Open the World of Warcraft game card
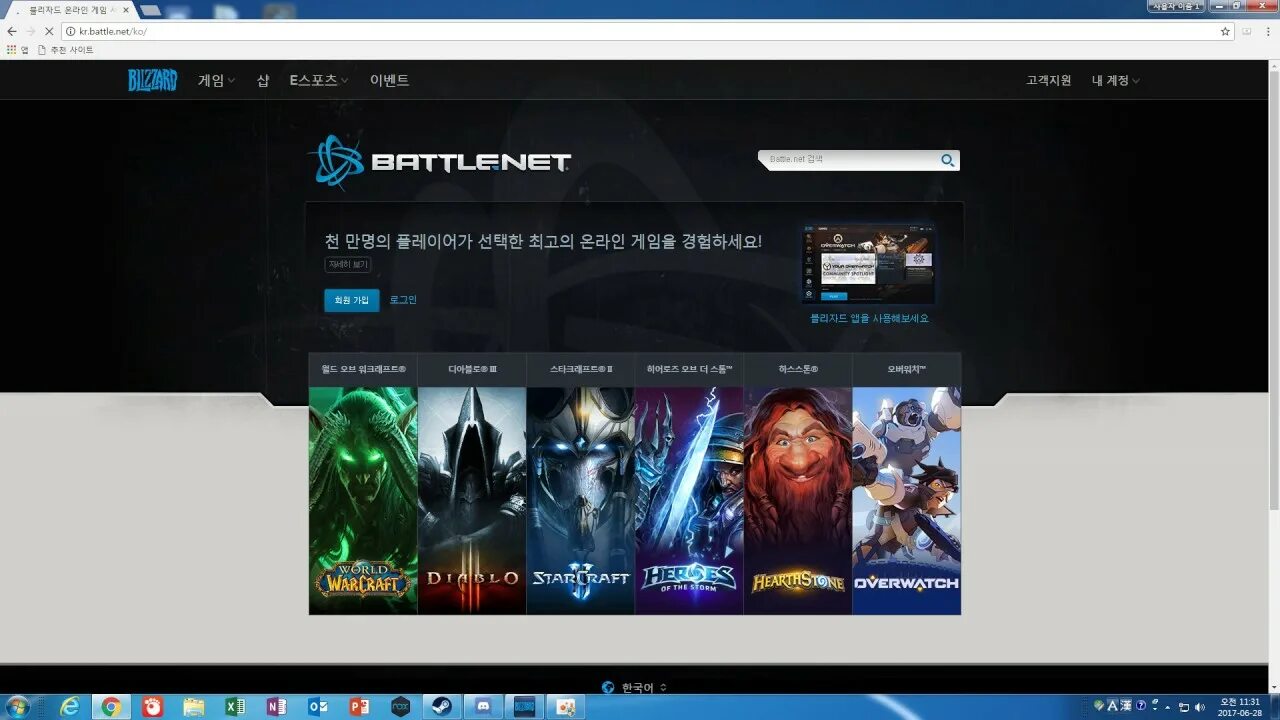The height and width of the screenshot is (720, 1280). pos(363,501)
